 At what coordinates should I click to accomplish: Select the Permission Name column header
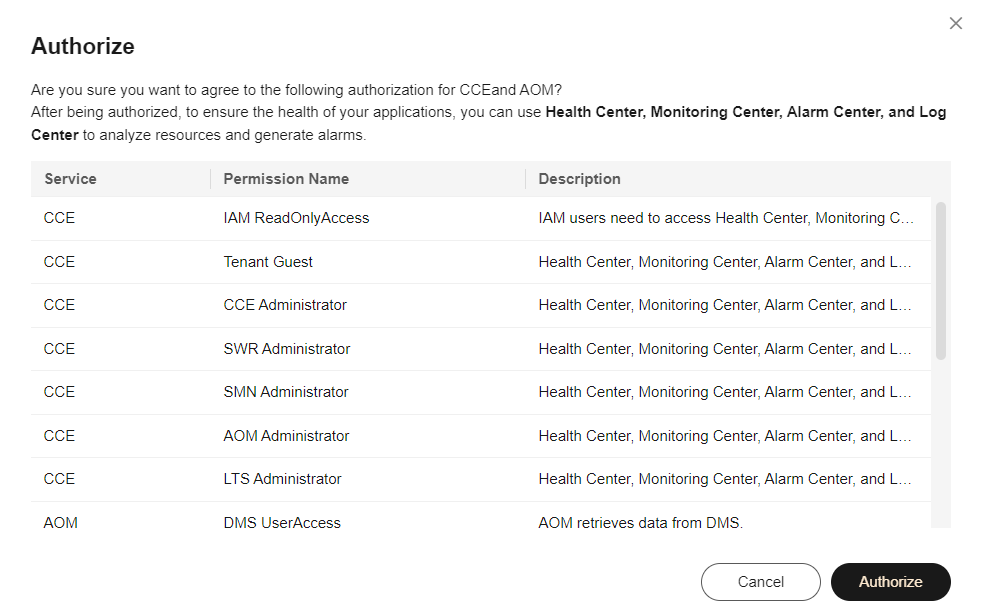(286, 179)
